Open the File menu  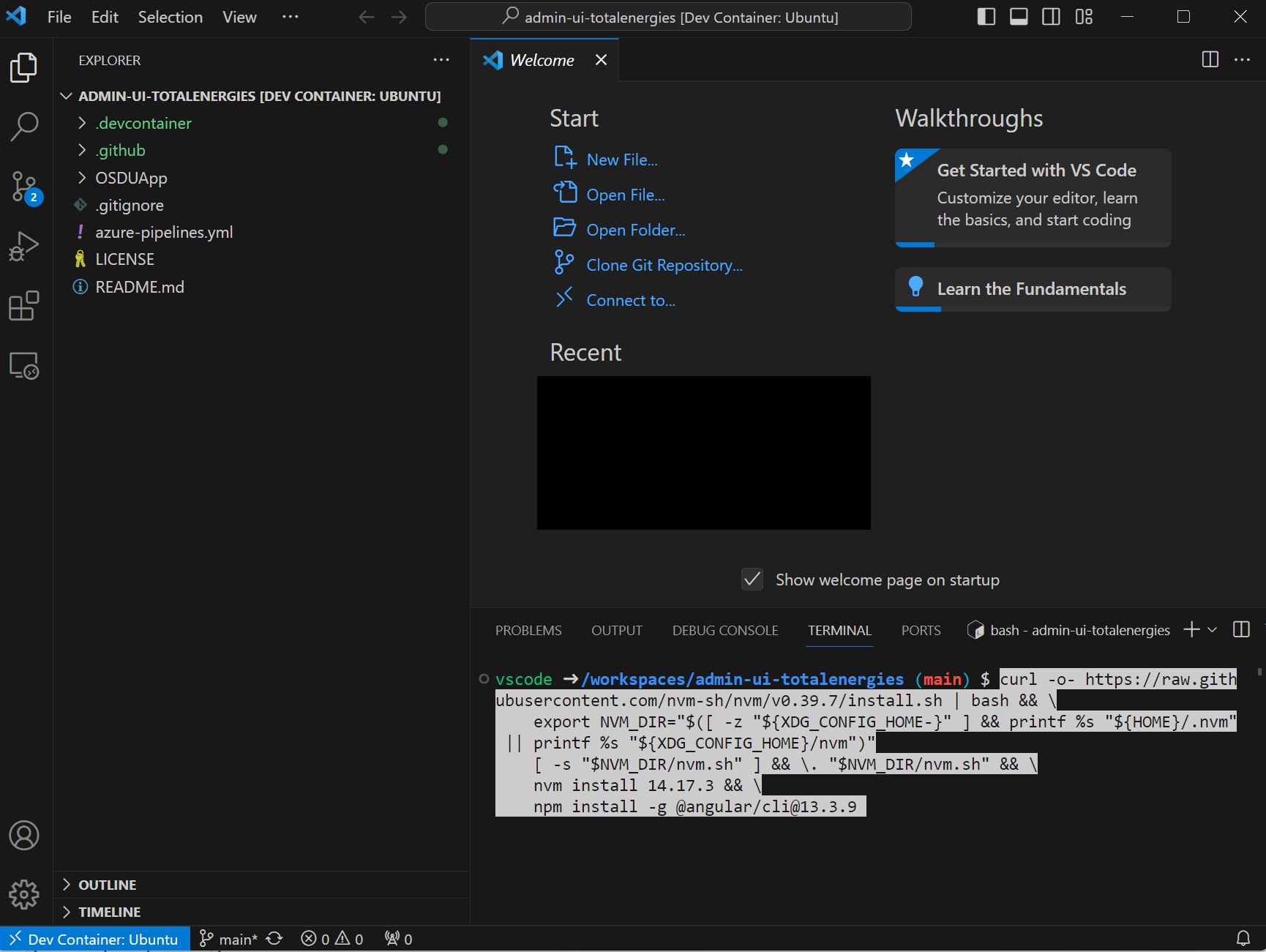[x=59, y=16]
